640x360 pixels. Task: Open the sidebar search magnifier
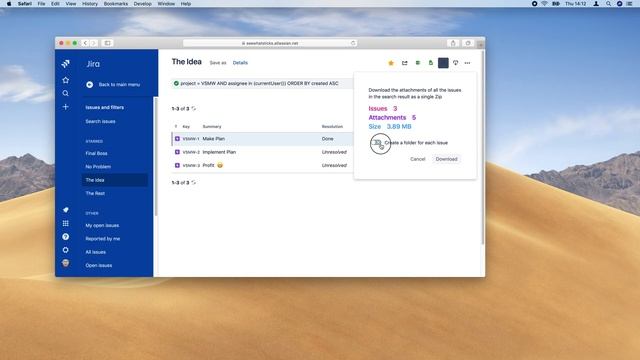tap(65, 93)
